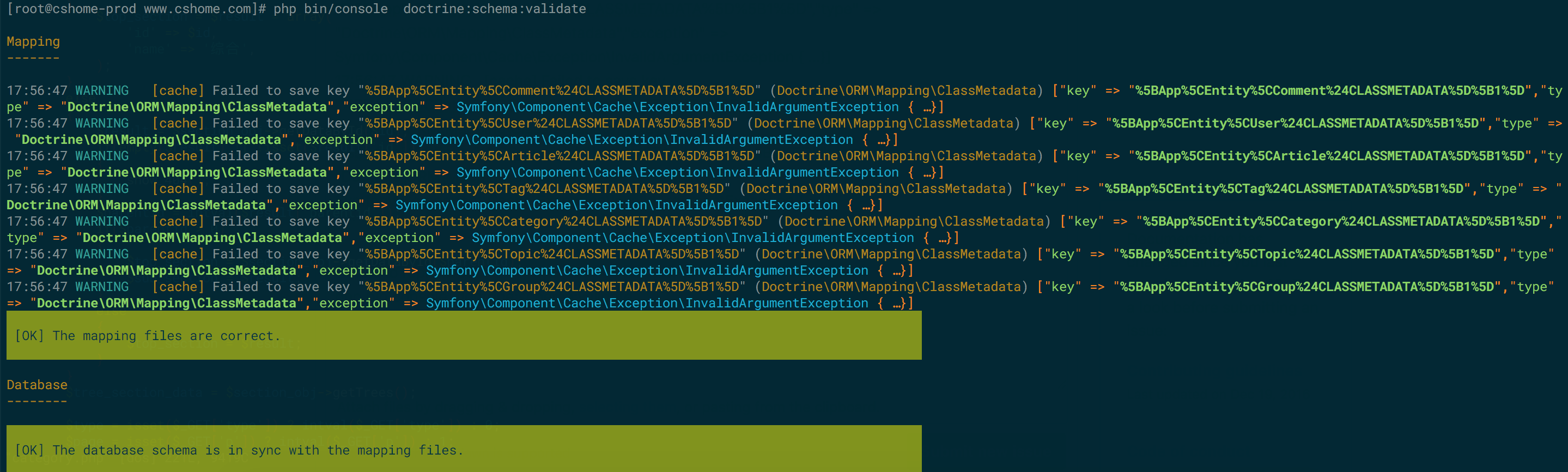Click InvalidArgumentException in the Topic warning
Screen dimensions: 1568x472
(777, 270)
